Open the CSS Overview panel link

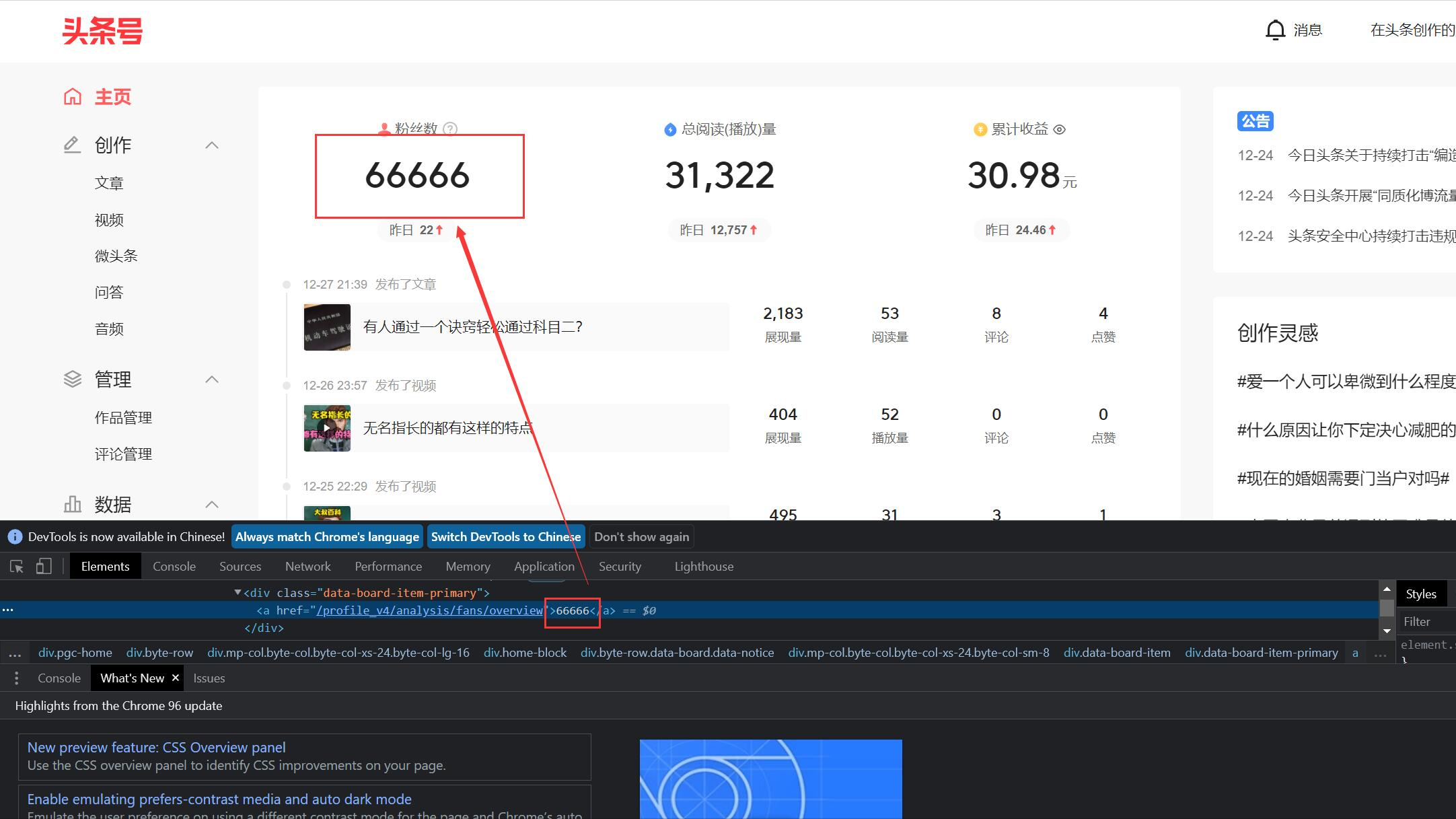click(156, 748)
